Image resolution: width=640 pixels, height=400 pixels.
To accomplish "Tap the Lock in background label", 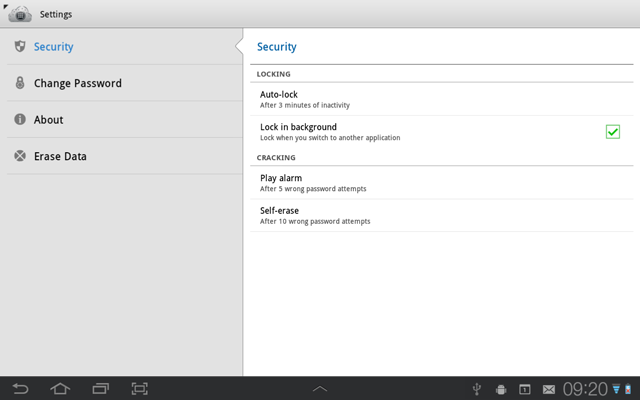I will click(x=298, y=127).
